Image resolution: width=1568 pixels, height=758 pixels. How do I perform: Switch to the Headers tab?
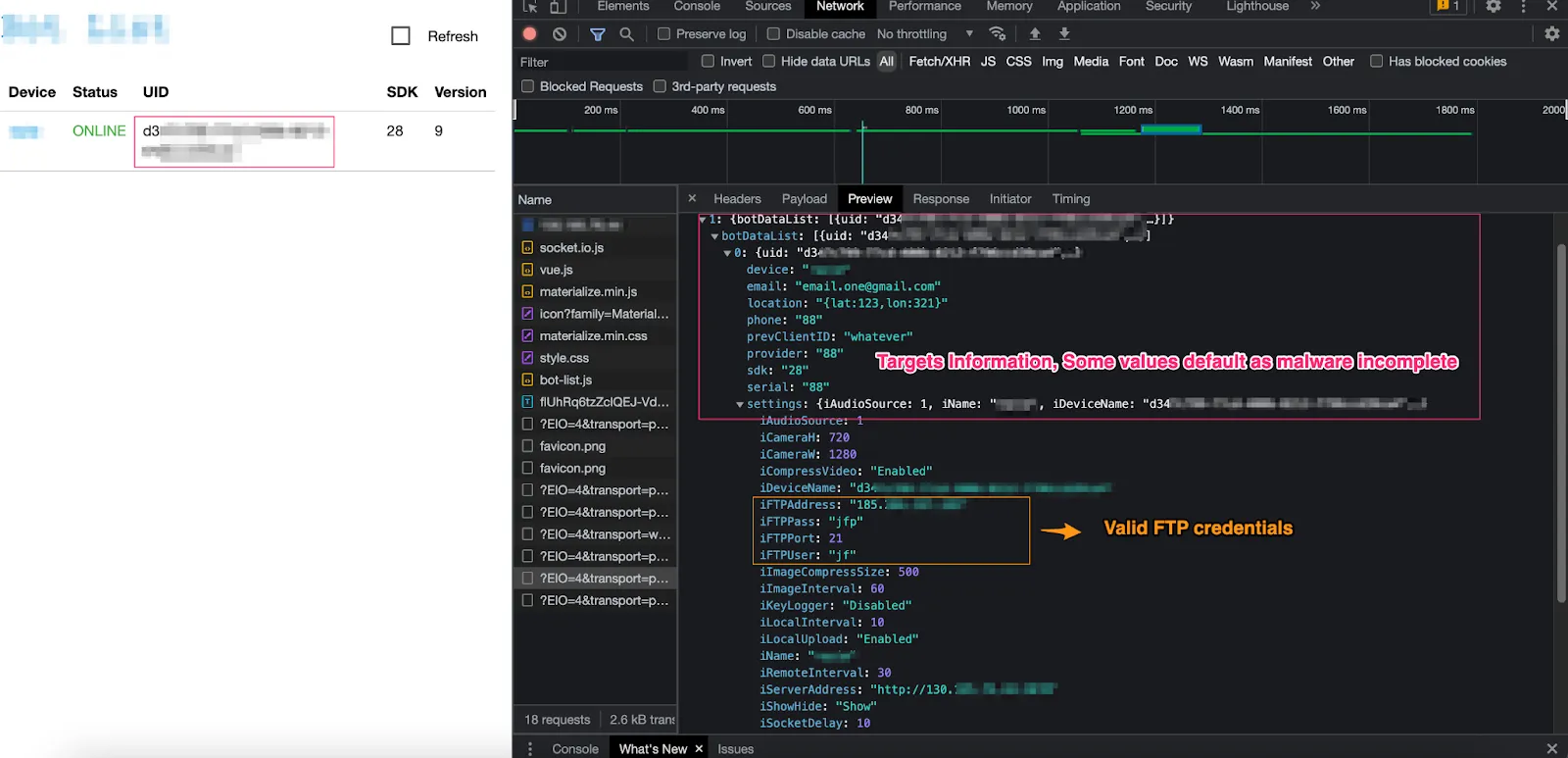pyautogui.click(x=737, y=199)
